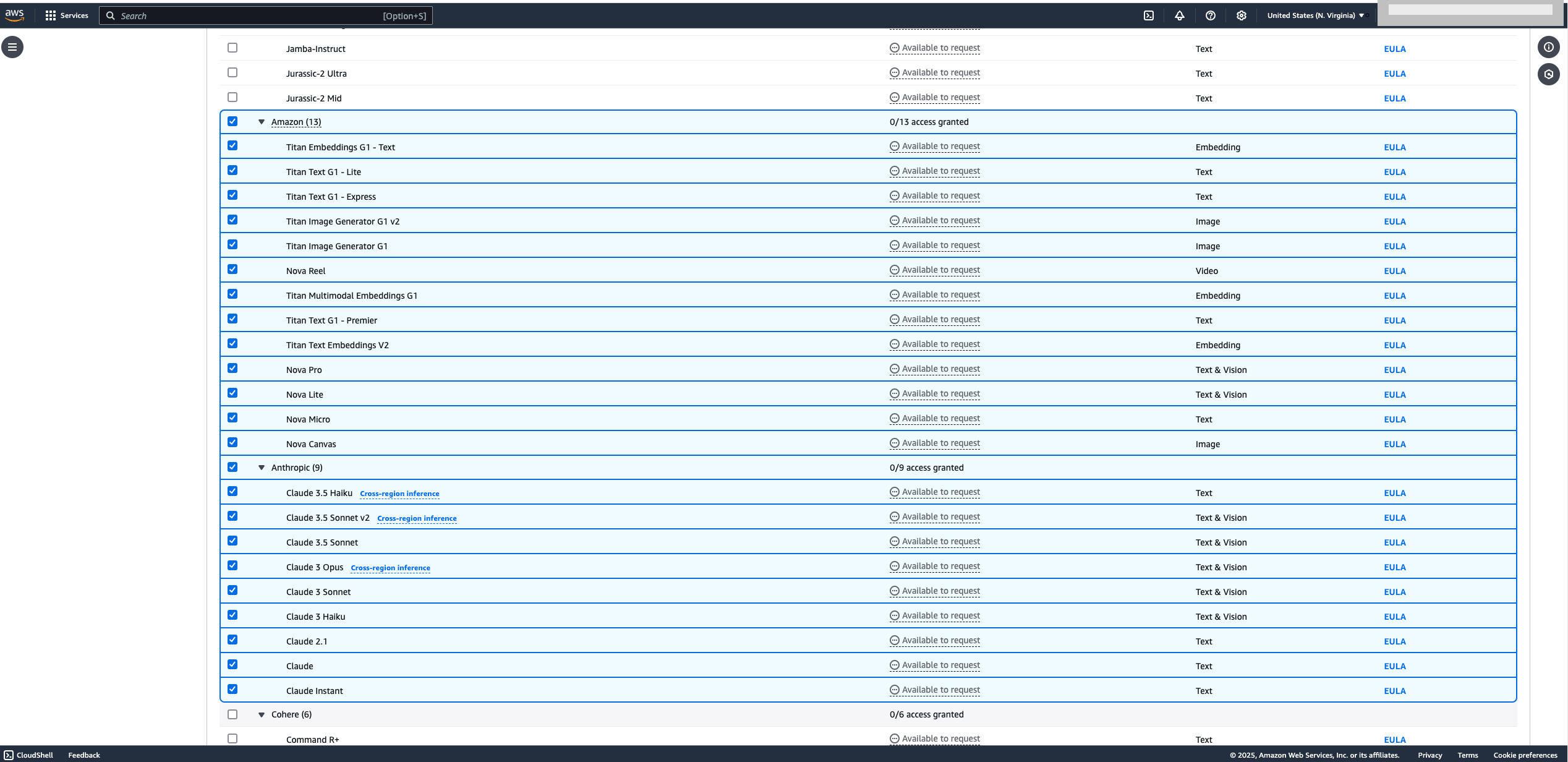Open the left hamburger navigation menu
The height and width of the screenshot is (762, 1568).
pos(12,47)
